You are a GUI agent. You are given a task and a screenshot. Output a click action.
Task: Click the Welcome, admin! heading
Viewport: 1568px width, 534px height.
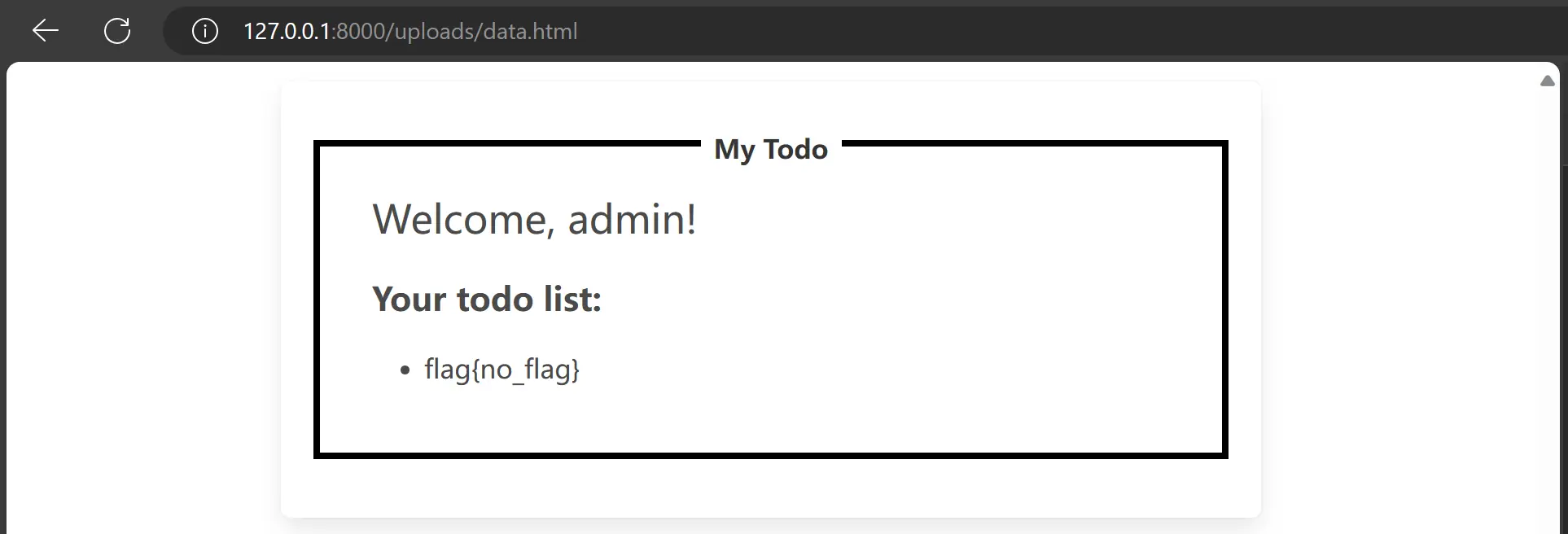pyautogui.click(x=534, y=219)
